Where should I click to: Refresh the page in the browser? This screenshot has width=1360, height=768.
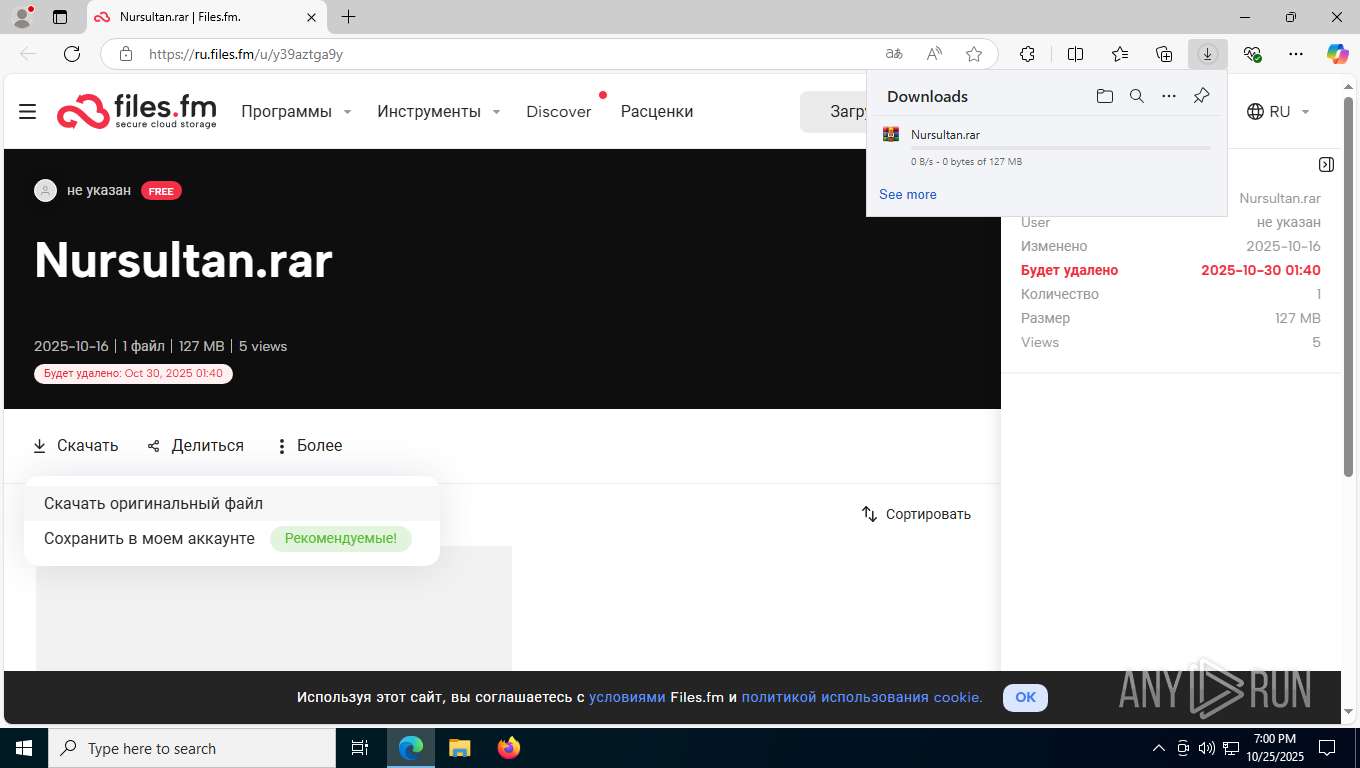coord(72,54)
